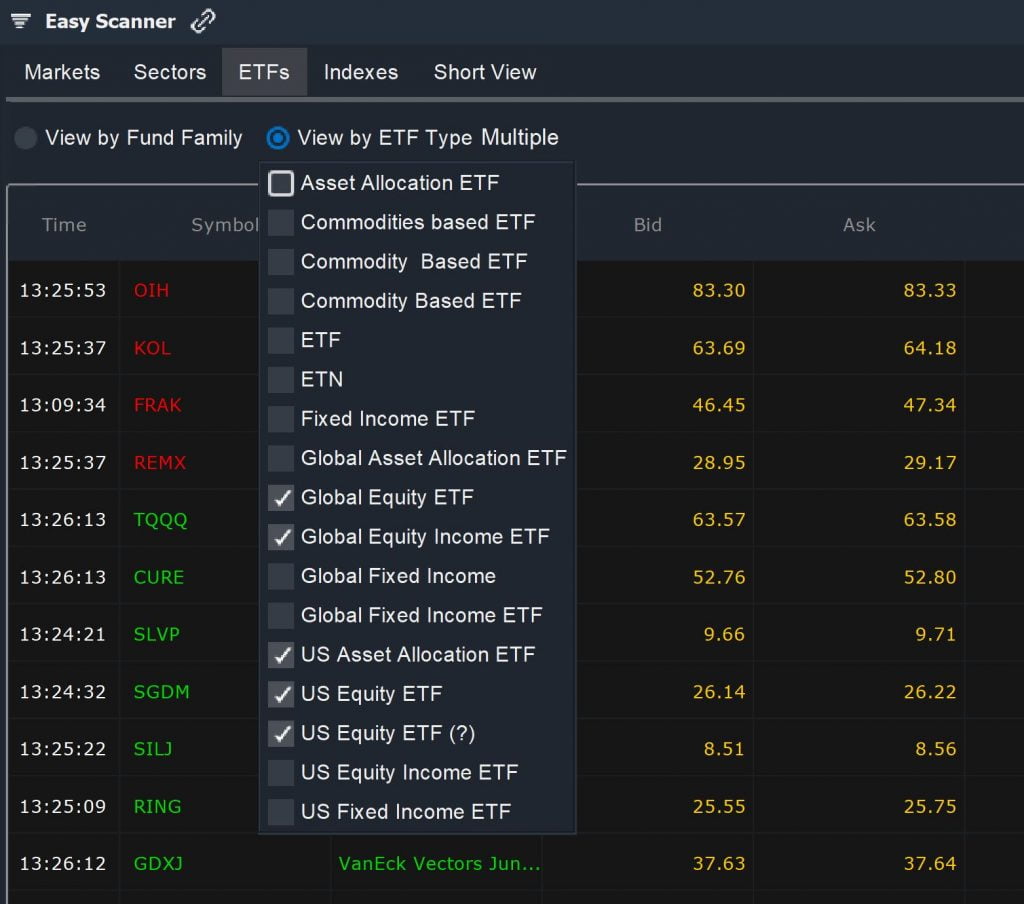
Task: Uncheck US Asset Allocation ETF
Action: click(281, 655)
